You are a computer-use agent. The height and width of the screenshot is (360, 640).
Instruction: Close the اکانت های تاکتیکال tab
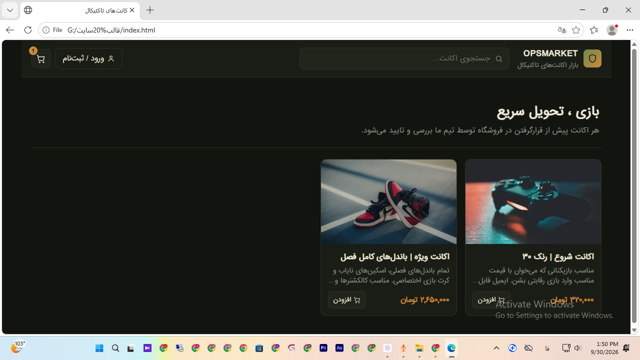tap(132, 10)
